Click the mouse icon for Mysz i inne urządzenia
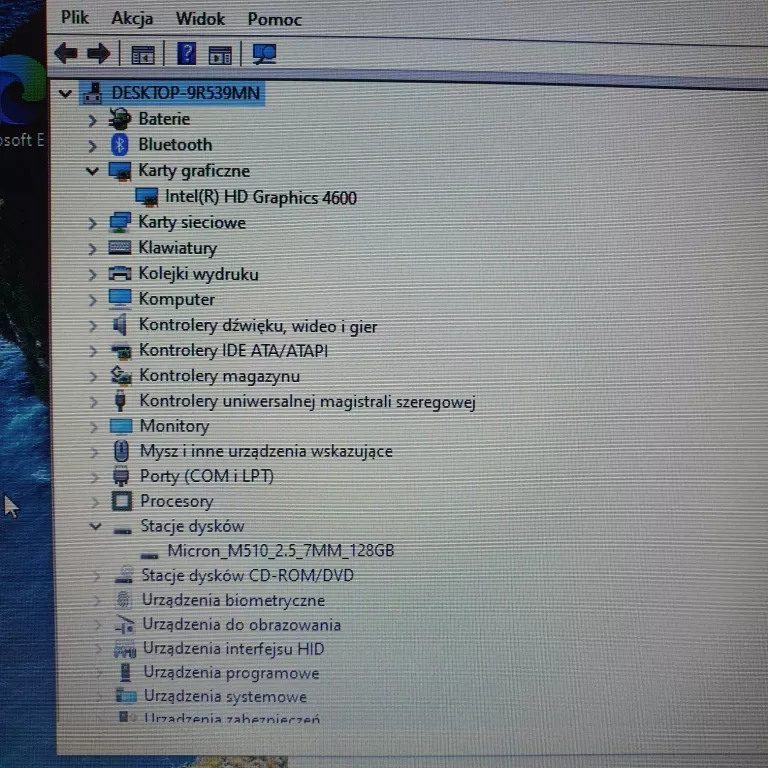Viewport: 768px width, 768px height. pos(121,451)
